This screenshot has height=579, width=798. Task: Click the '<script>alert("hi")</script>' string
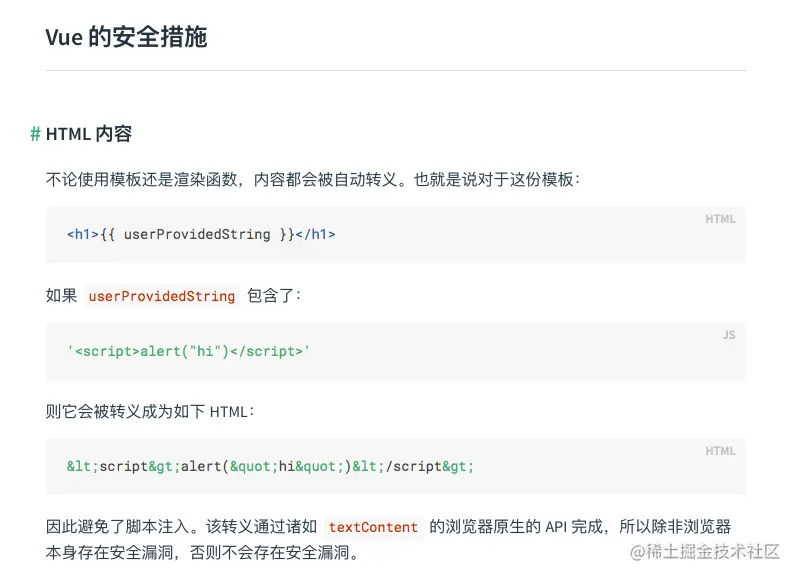click(189, 351)
